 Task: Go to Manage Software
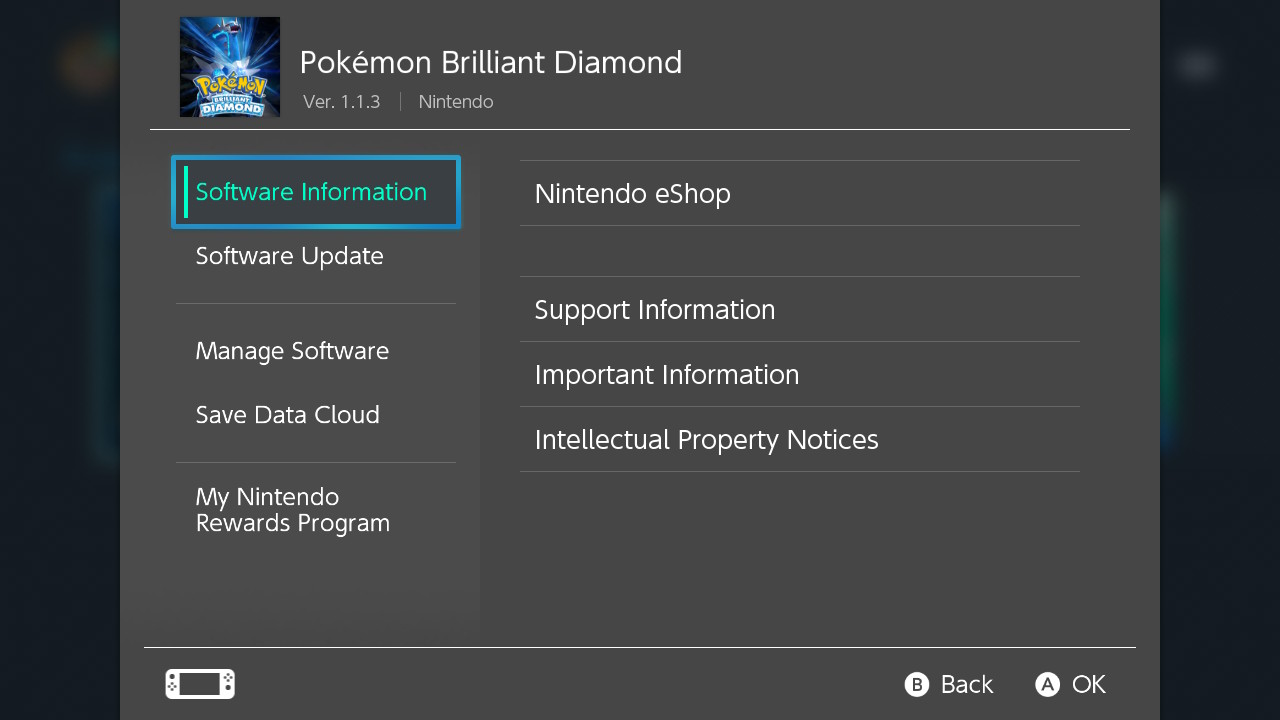316,351
